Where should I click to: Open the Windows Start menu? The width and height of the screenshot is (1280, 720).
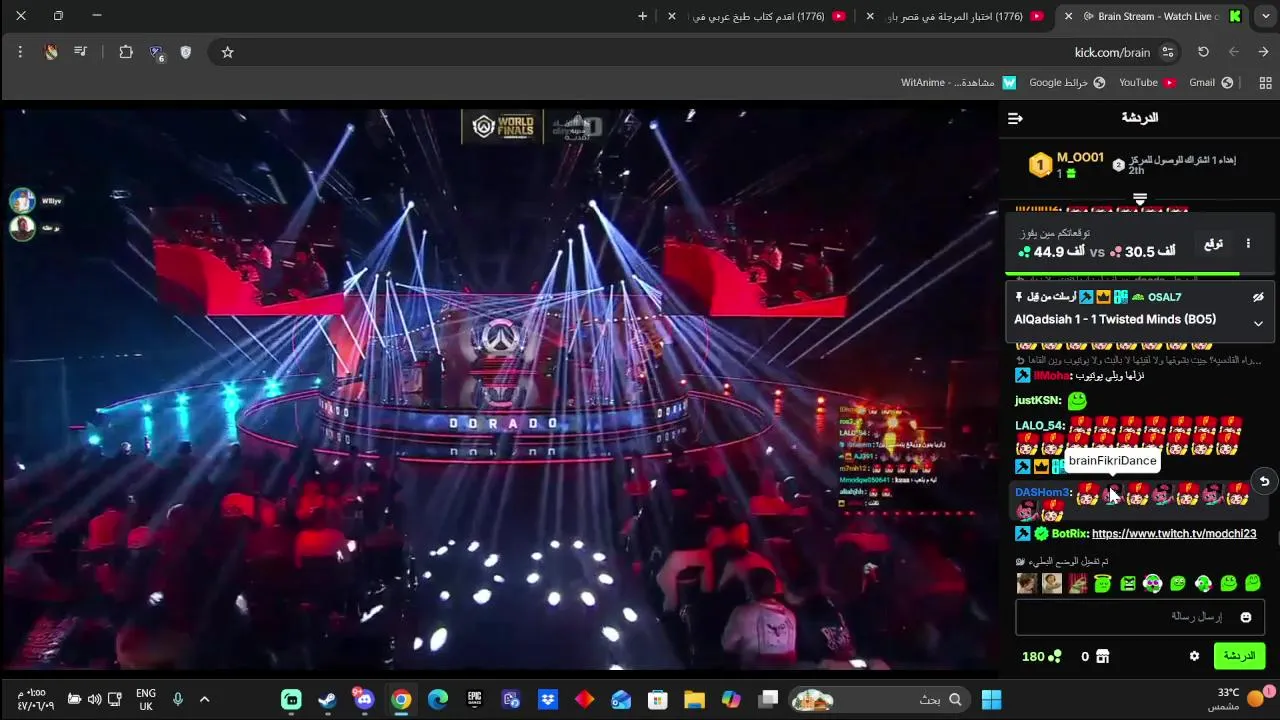(991, 699)
